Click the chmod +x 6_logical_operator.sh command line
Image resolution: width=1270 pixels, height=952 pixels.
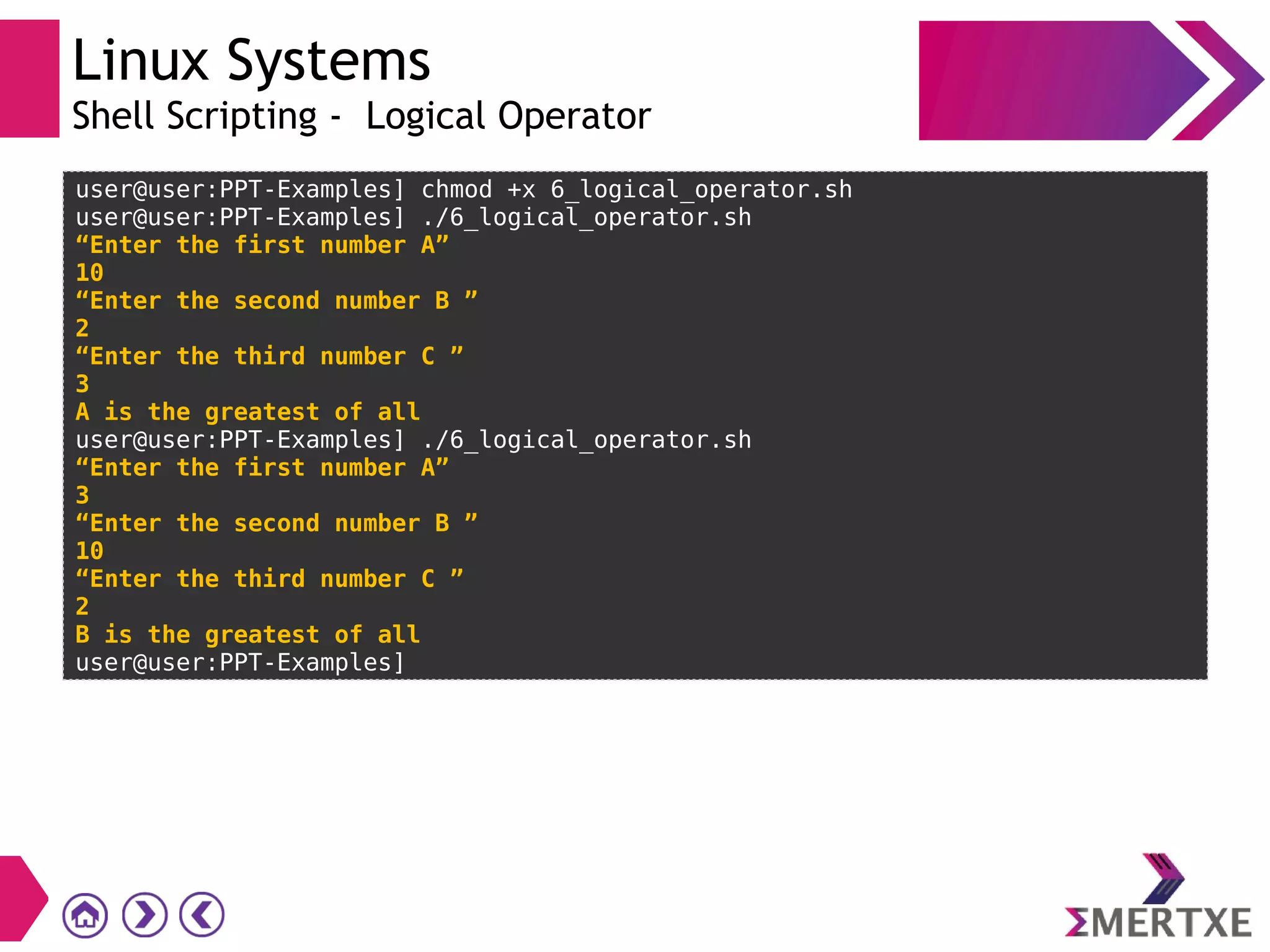[x=464, y=189]
